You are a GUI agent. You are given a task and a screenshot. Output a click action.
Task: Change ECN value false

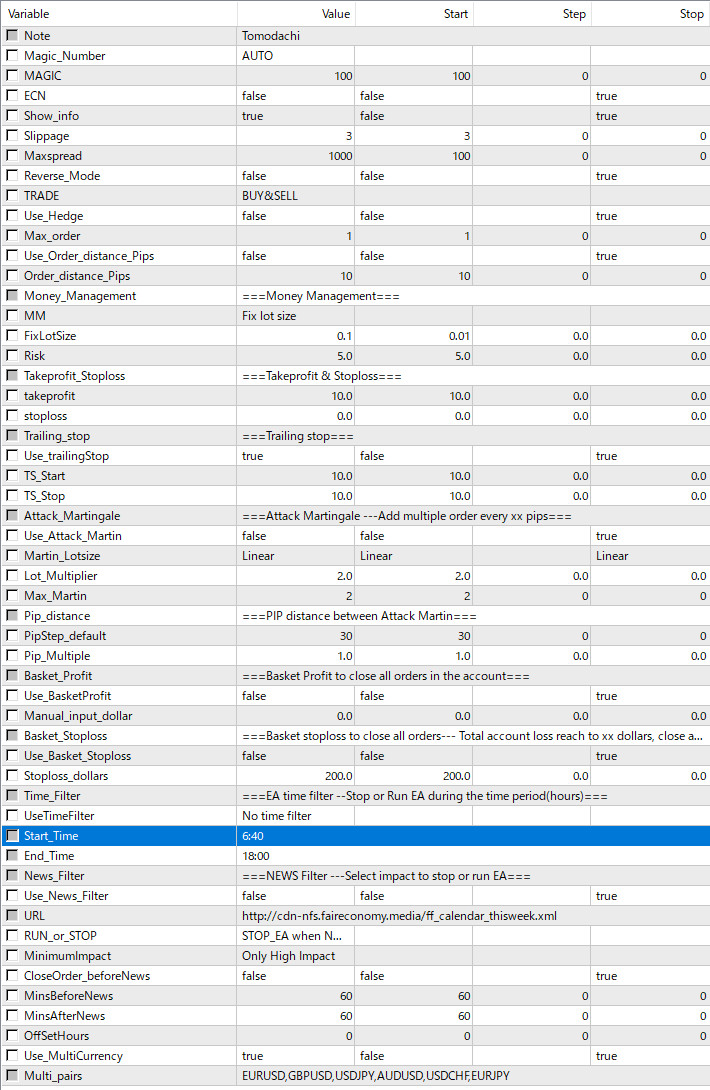pos(296,96)
